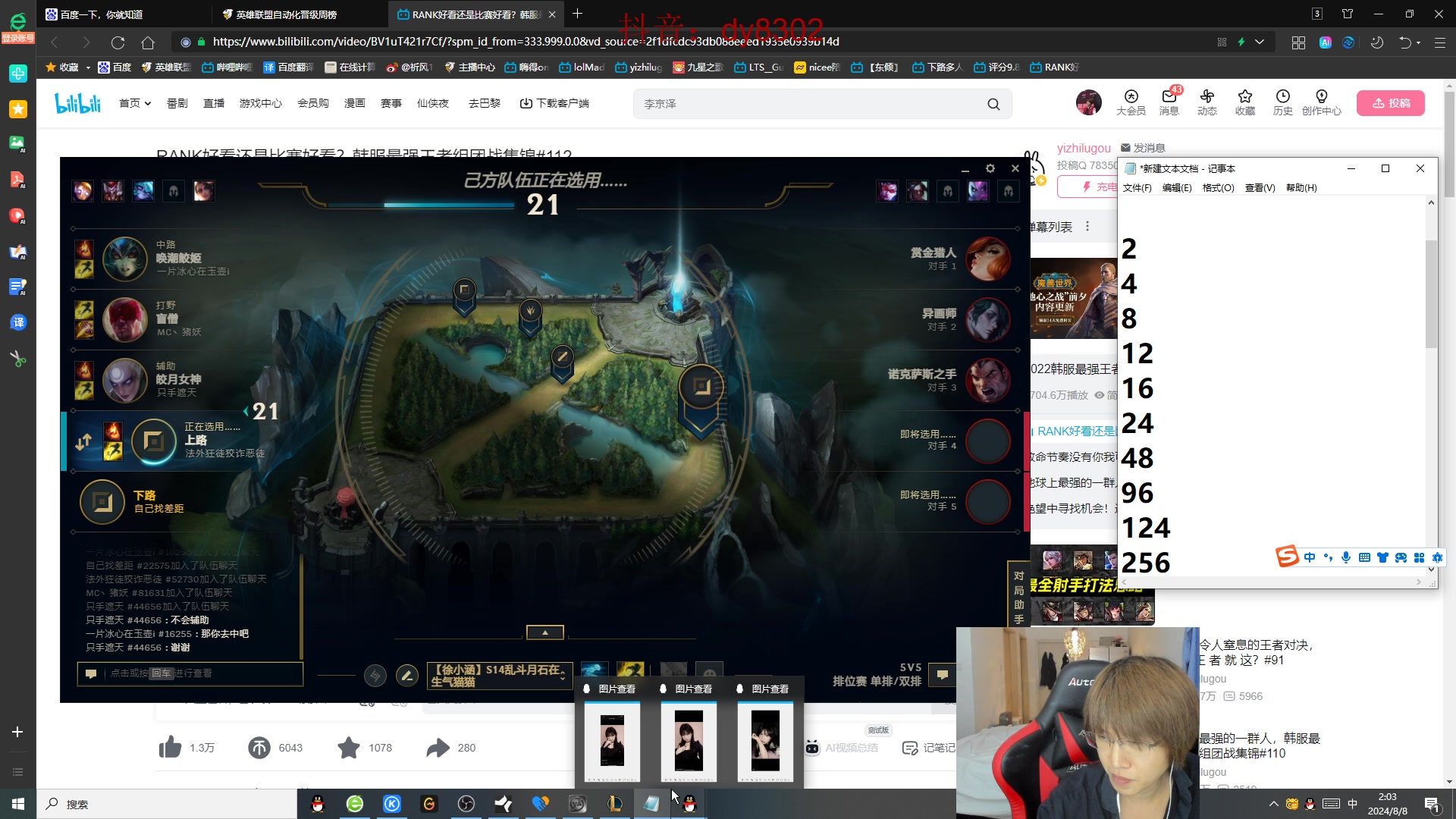The image size is (1456, 819).
Task: Click the browser address bar URL
Action: 526,42
